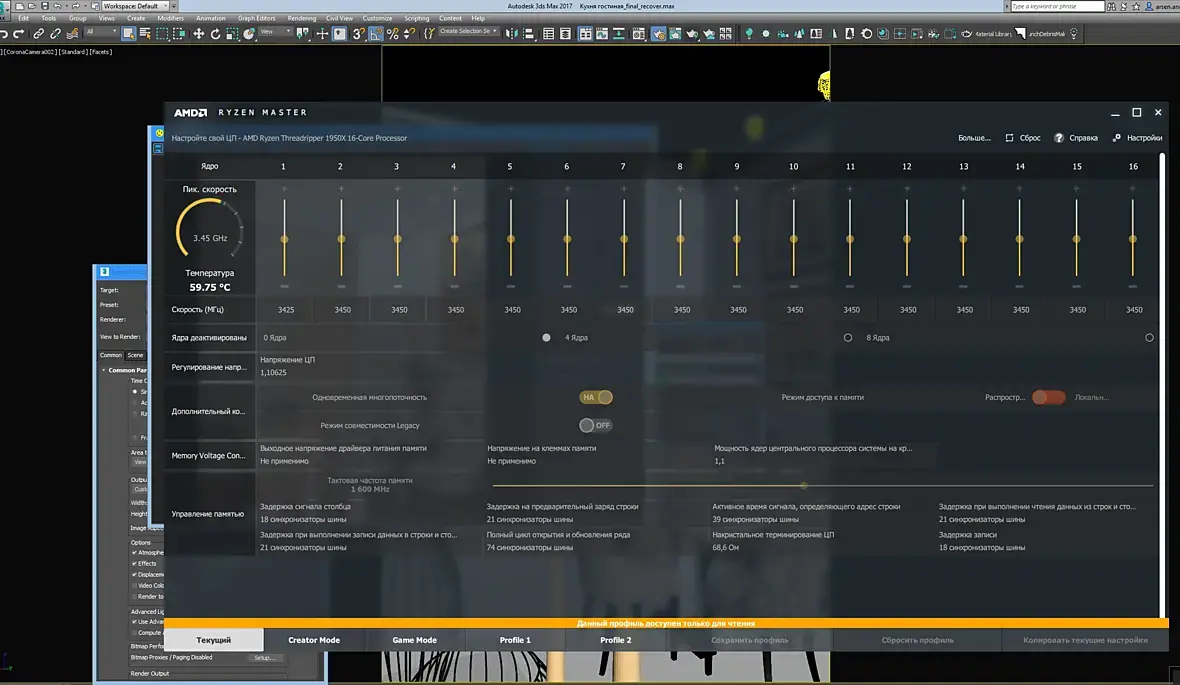Toggle the Percent Snap icon

click(x=392, y=34)
